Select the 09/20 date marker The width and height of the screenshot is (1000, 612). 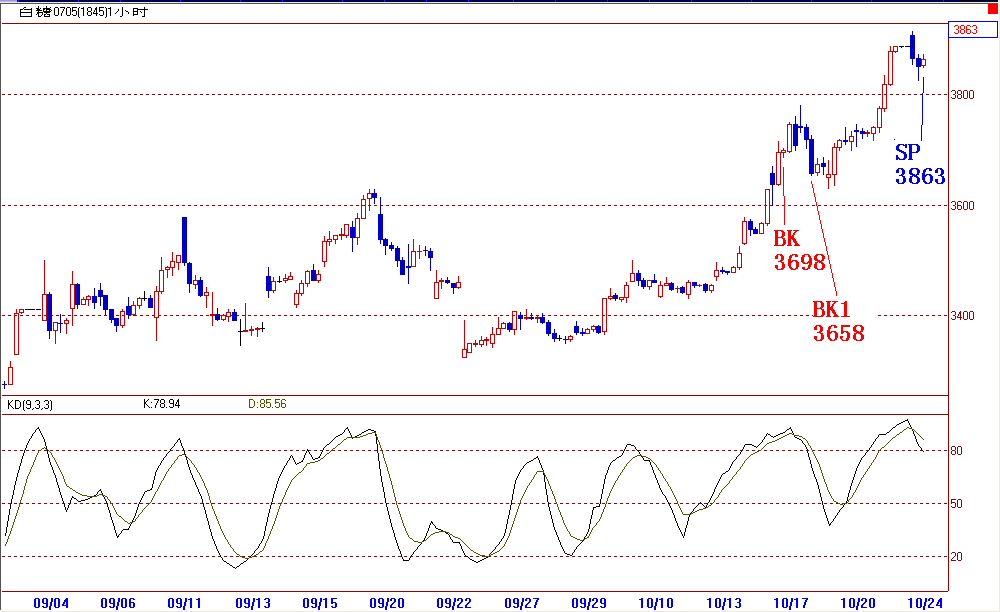tap(386, 603)
